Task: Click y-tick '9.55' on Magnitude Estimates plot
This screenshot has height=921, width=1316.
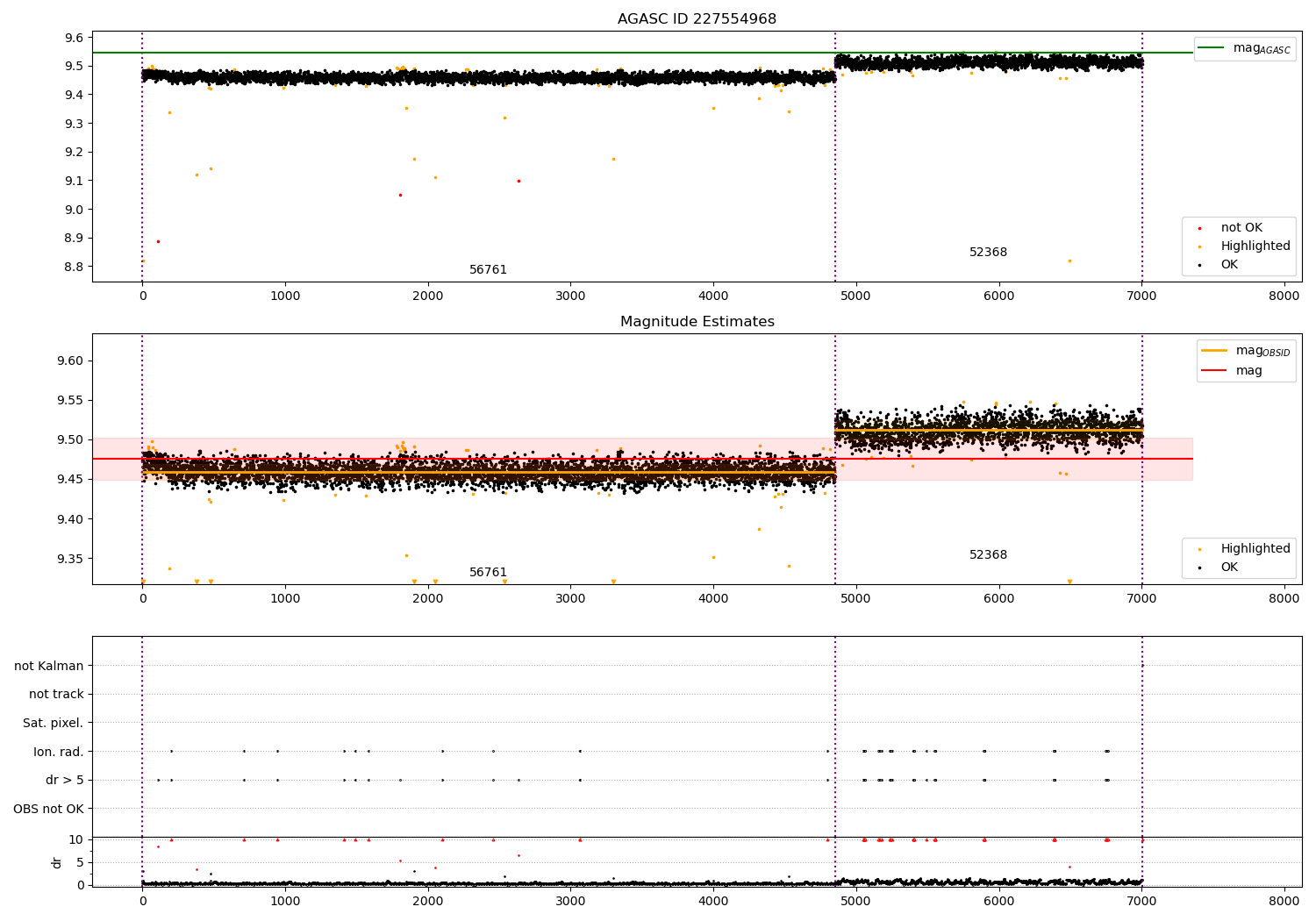Action: point(71,401)
